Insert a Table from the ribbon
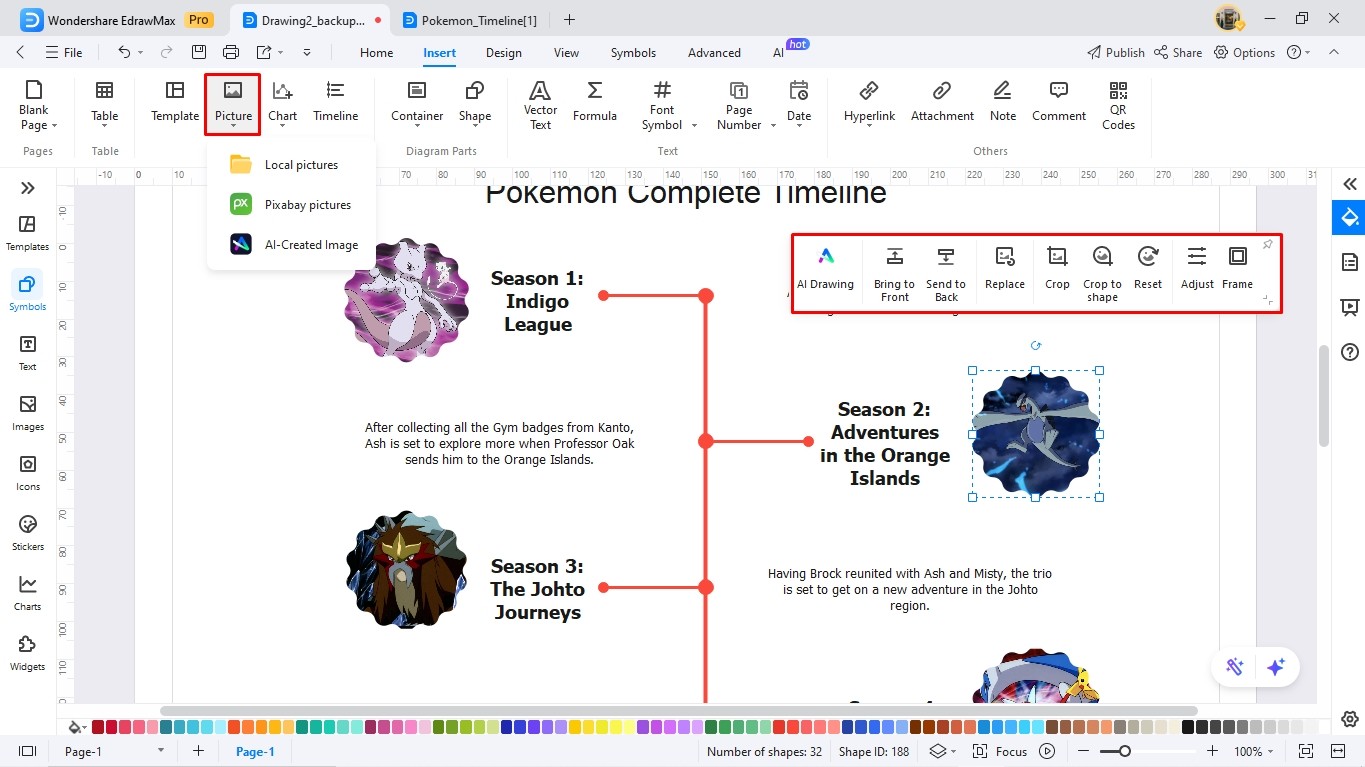 105,103
